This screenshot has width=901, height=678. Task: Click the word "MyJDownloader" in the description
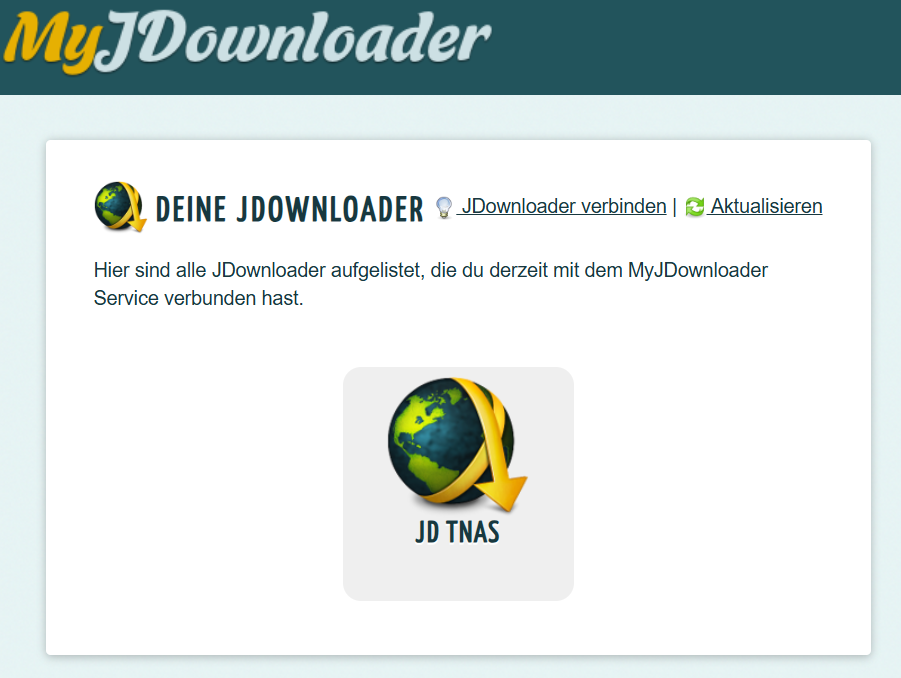pyautogui.click(x=697, y=270)
